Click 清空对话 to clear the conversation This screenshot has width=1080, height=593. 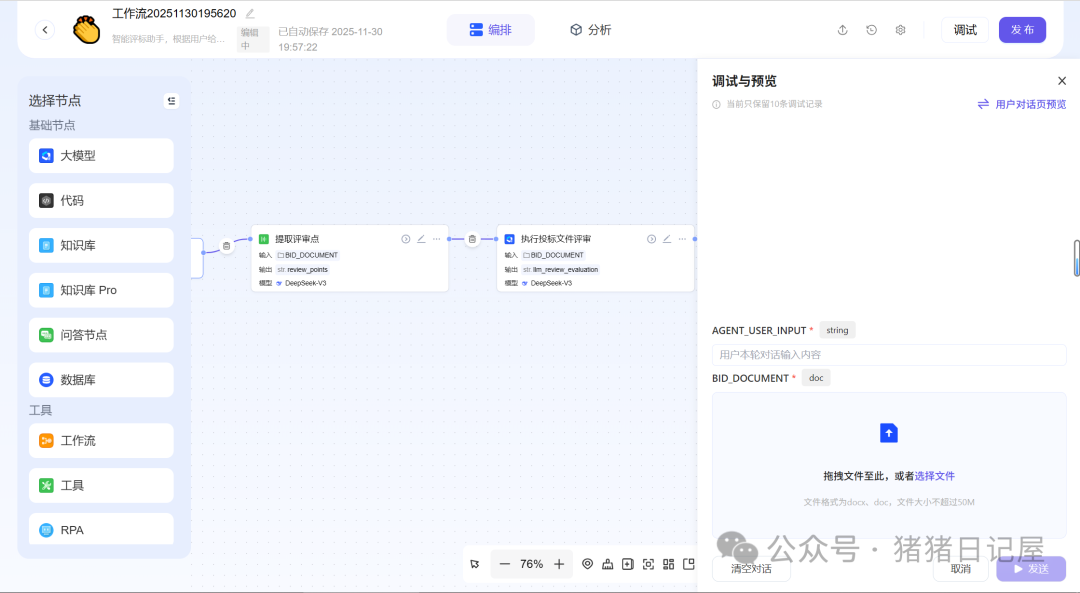[751, 568]
